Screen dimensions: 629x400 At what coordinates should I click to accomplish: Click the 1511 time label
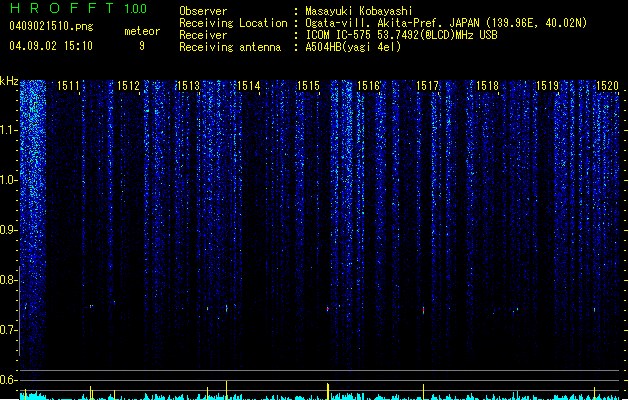coord(68,86)
